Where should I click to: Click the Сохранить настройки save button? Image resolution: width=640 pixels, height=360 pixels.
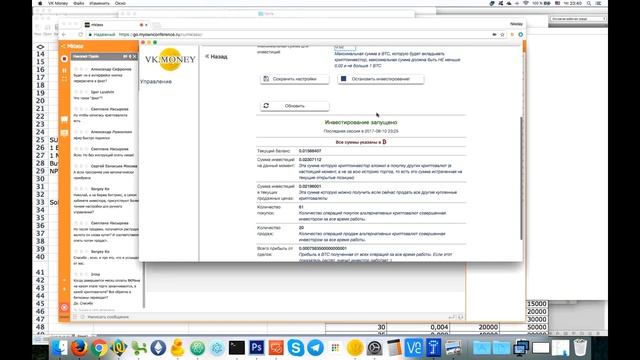[295, 79]
